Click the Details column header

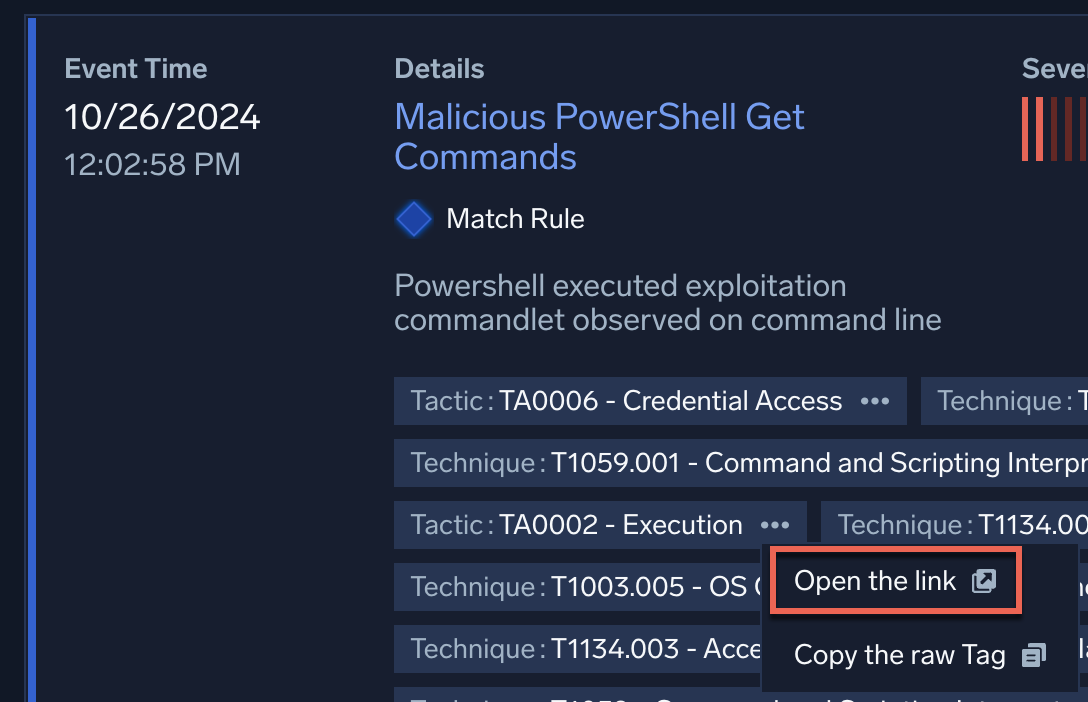[439, 69]
